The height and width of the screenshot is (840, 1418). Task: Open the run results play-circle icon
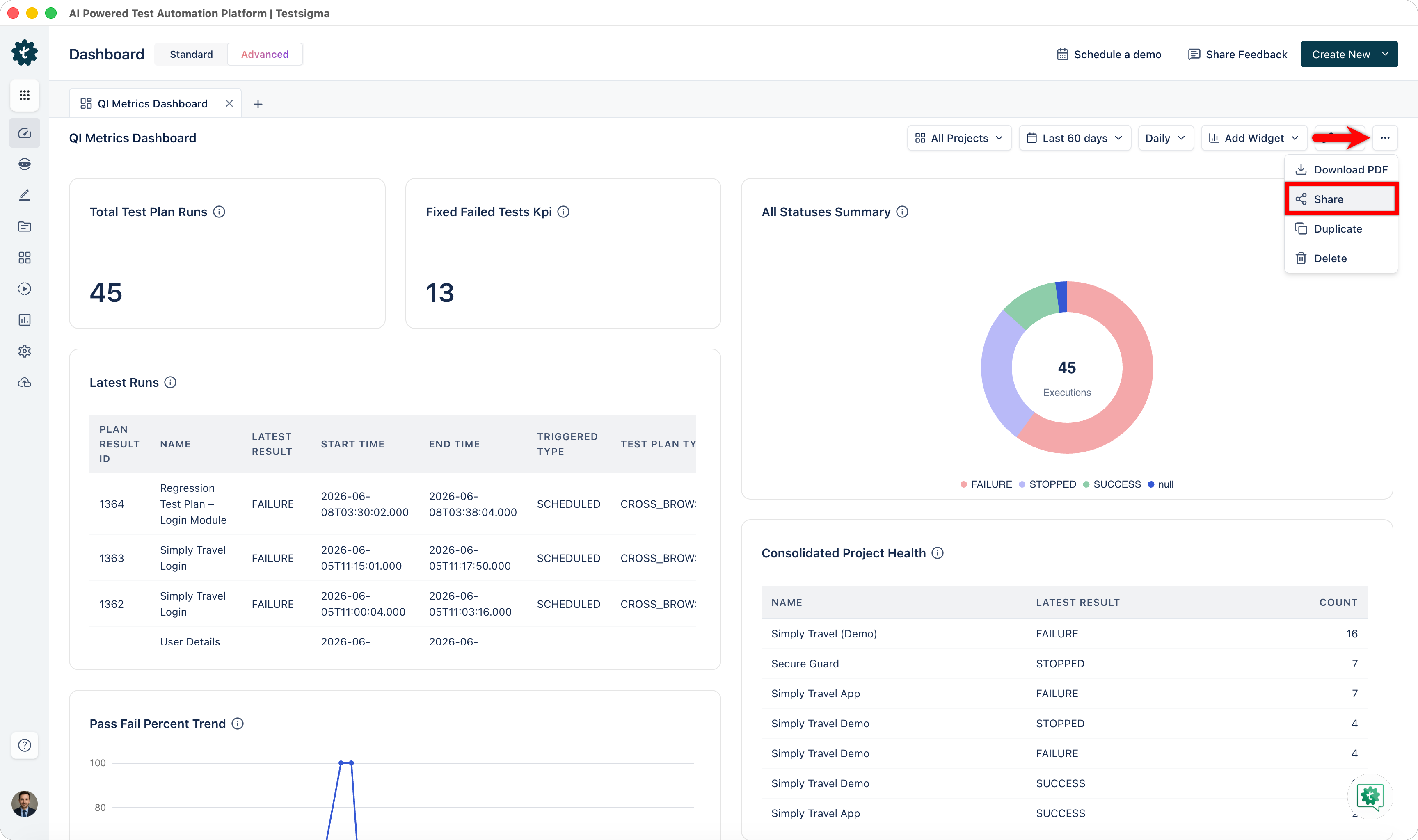coord(24,289)
